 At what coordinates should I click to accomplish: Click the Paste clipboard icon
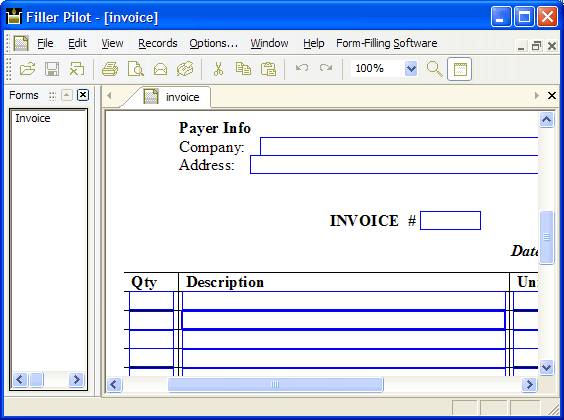[x=268, y=69]
